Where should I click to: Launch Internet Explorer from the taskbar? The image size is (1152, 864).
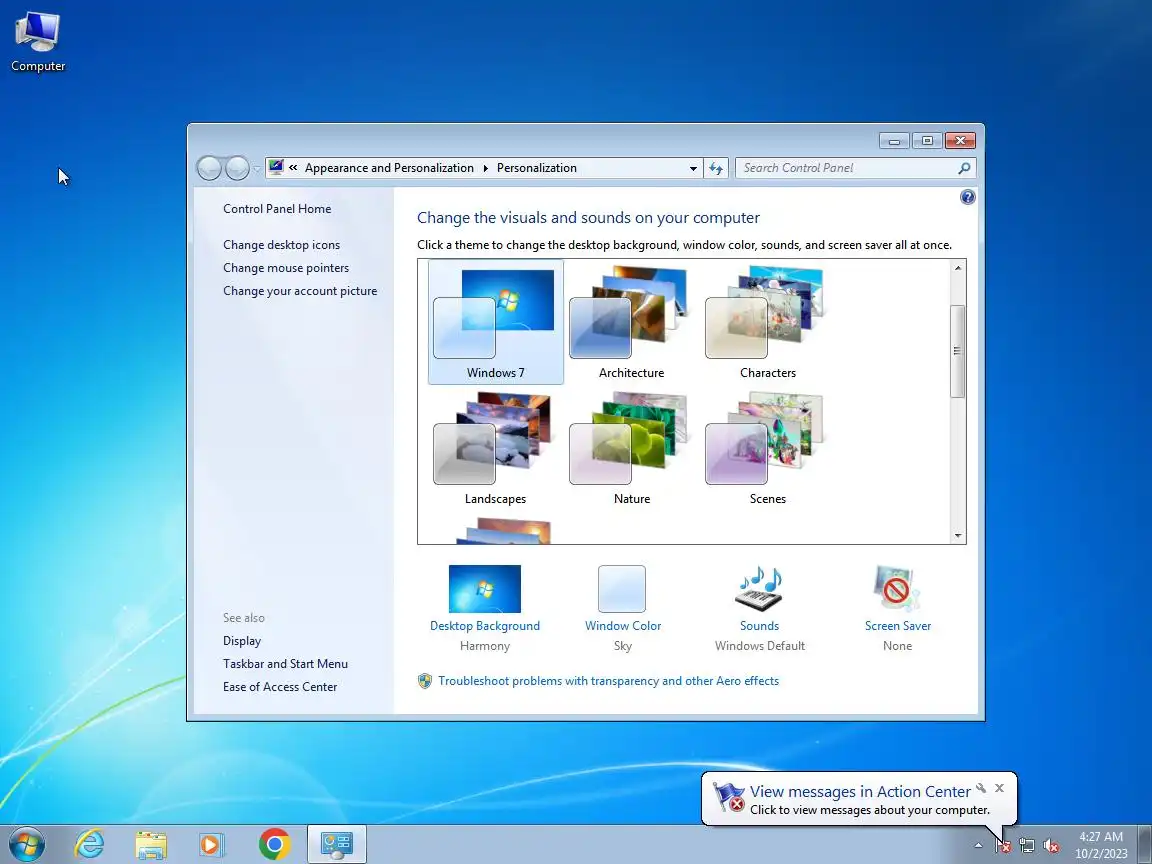point(90,844)
